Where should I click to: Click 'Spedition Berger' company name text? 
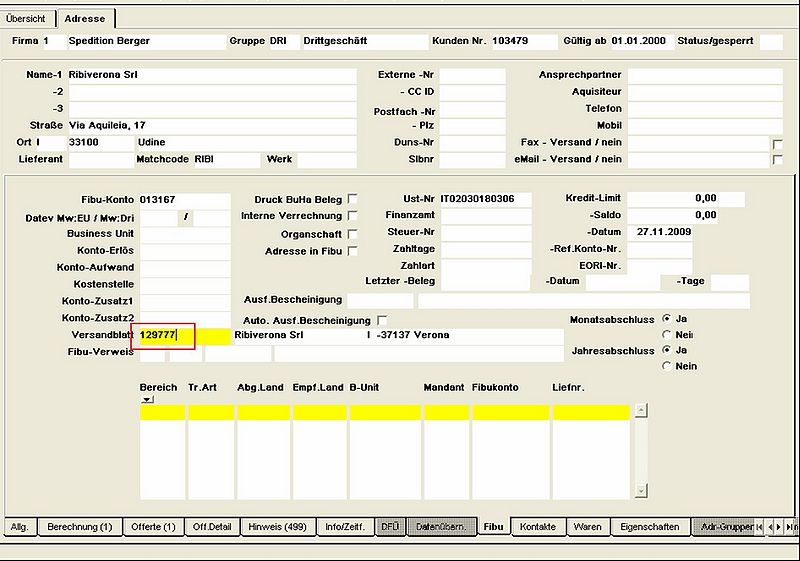109,41
